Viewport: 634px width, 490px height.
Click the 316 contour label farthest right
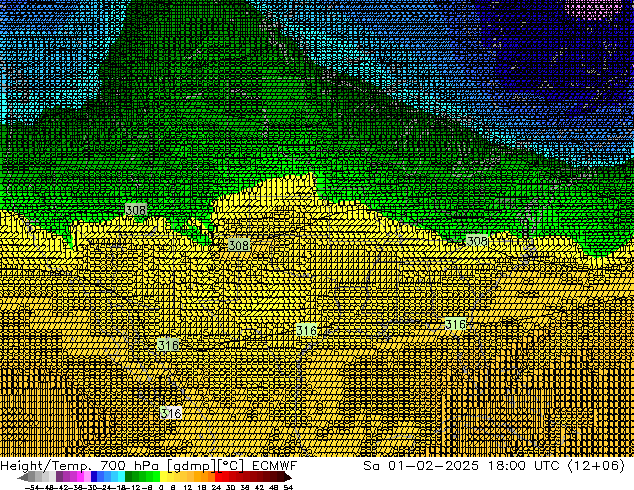(456, 324)
